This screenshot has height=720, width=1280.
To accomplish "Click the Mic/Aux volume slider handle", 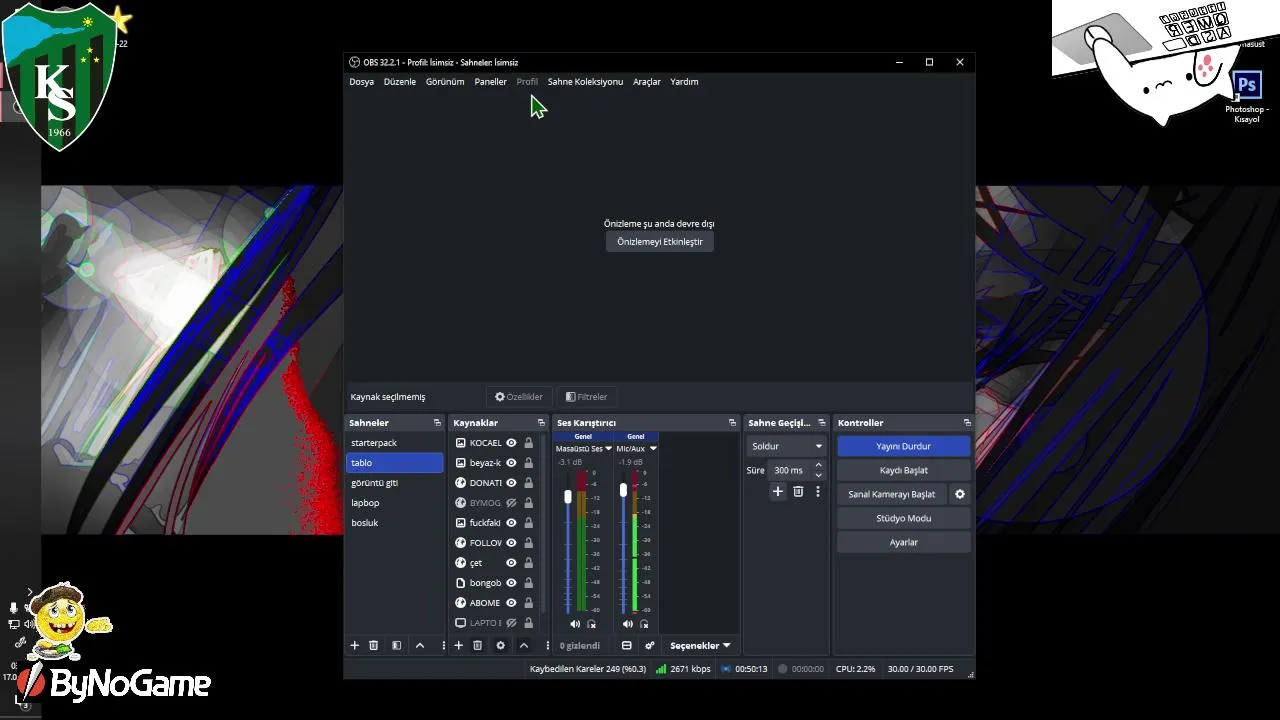I will point(623,490).
